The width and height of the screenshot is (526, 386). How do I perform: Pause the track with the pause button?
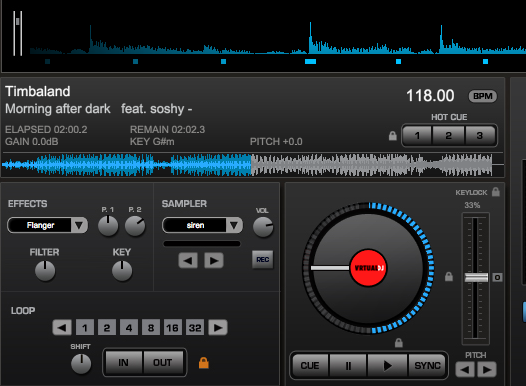[348, 365]
